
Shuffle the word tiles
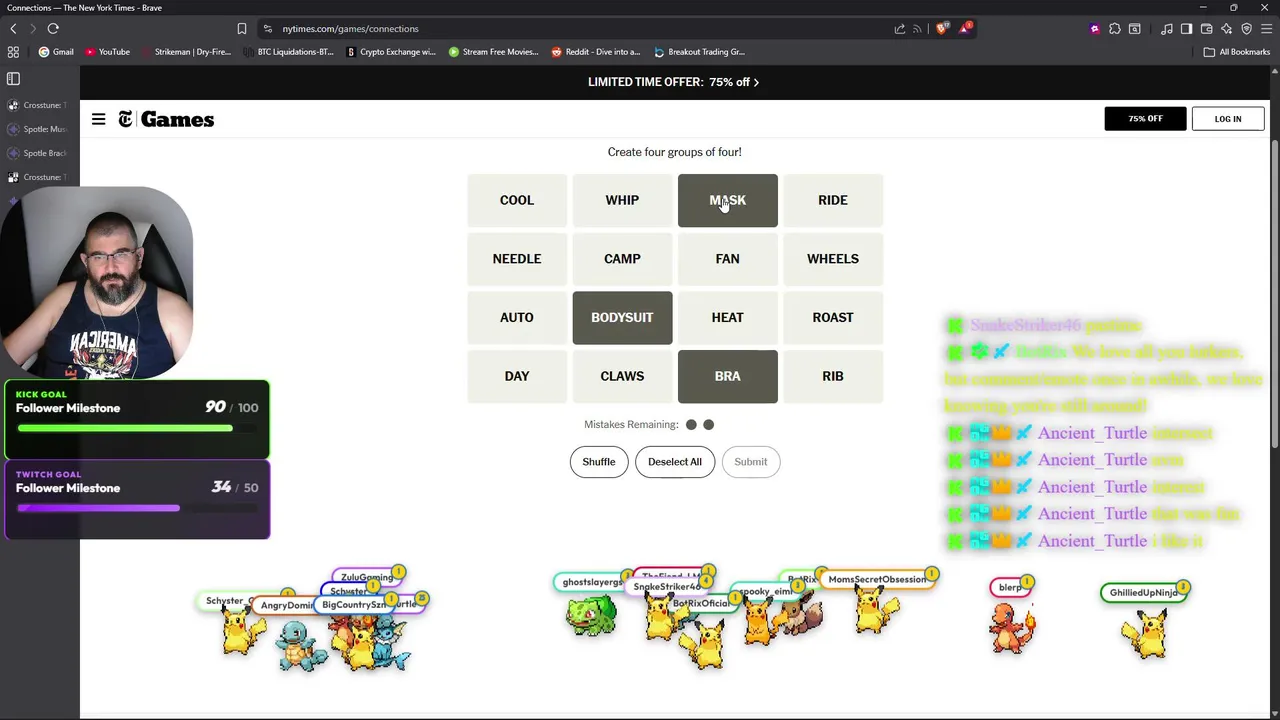pyautogui.click(x=599, y=462)
